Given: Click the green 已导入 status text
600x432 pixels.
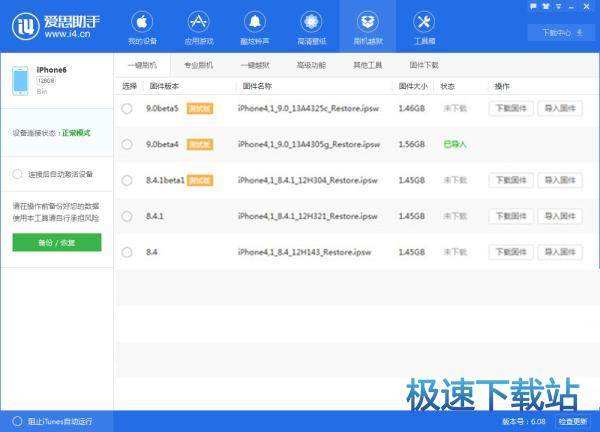Looking at the screenshot, I should coord(455,144).
